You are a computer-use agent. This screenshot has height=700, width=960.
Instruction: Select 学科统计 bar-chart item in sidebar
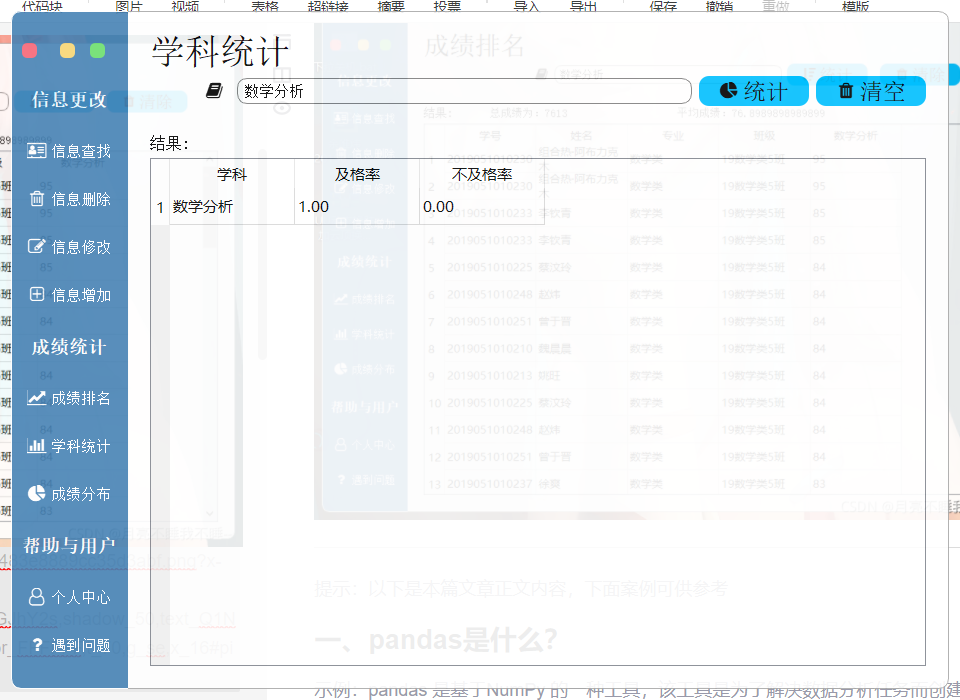pos(69,446)
